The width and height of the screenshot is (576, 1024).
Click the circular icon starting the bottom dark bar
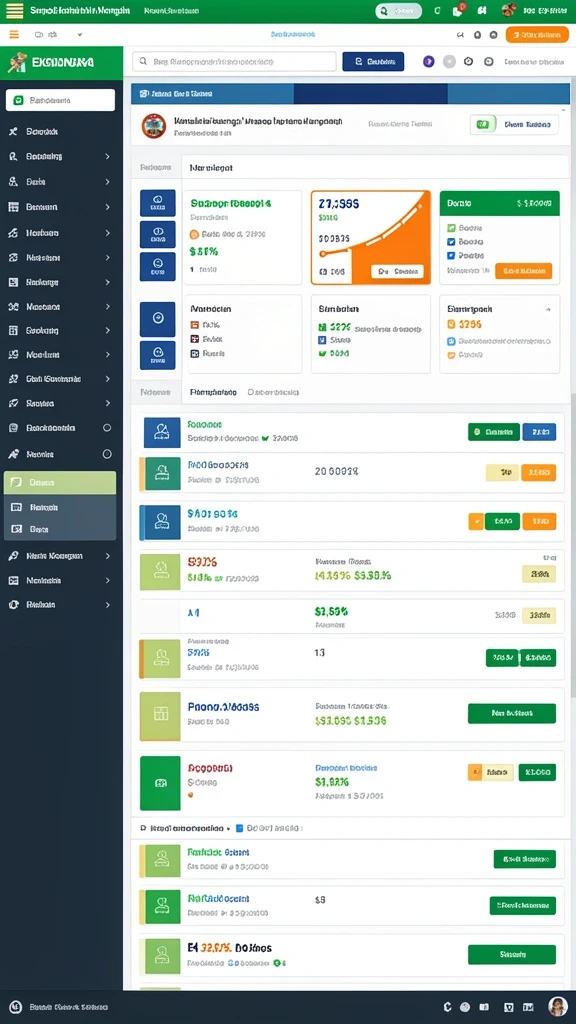[16, 1007]
